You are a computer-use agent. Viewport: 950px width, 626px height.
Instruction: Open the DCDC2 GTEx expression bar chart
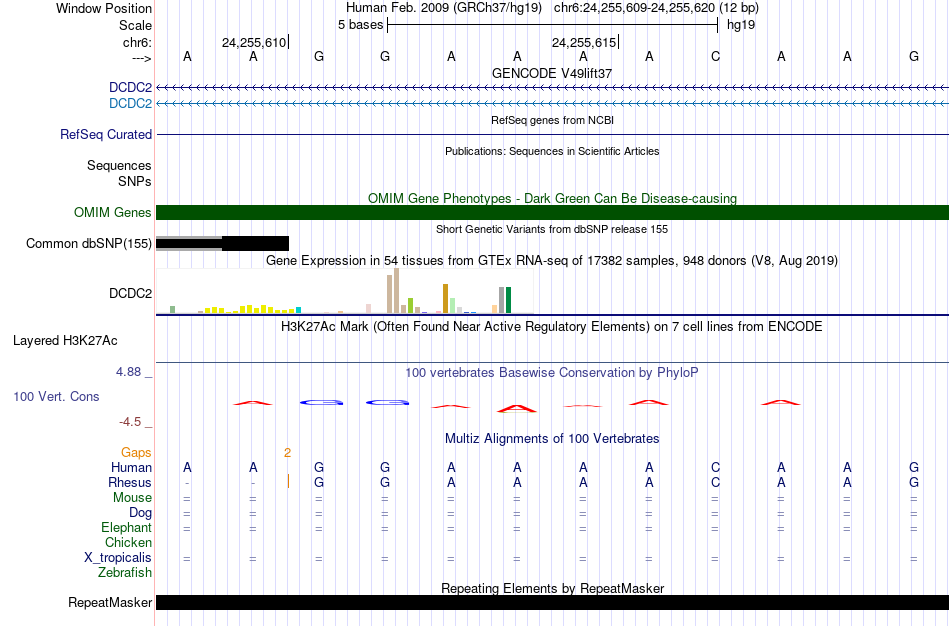[x=345, y=291]
